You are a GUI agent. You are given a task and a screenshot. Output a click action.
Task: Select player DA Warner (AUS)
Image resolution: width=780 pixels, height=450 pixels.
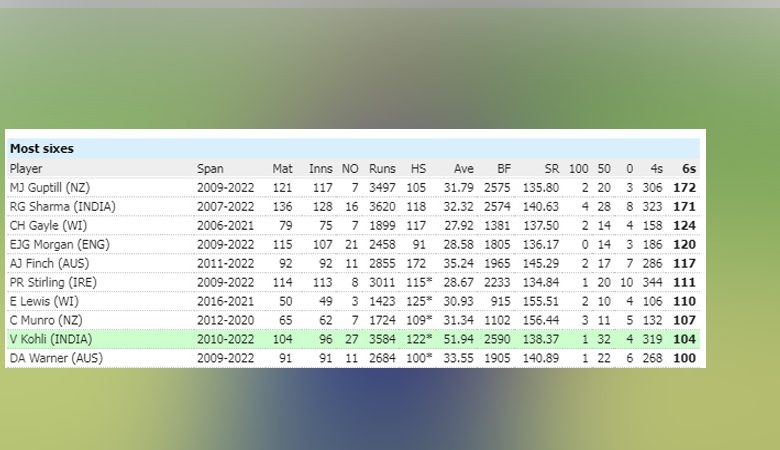coord(56,358)
